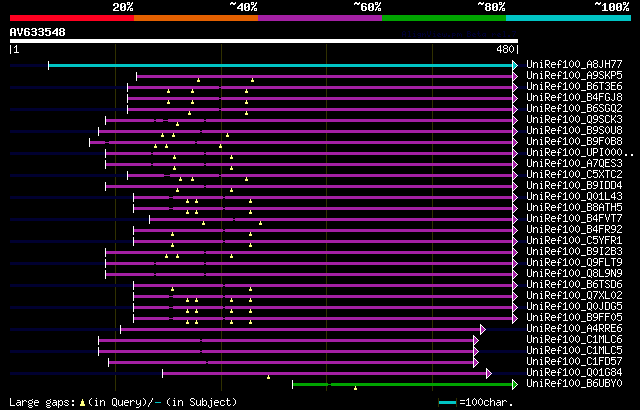Click UniRef100_Q7XL02 text
Image resolution: width=640 pixels, height=410 pixels.
click(x=574, y=296)
